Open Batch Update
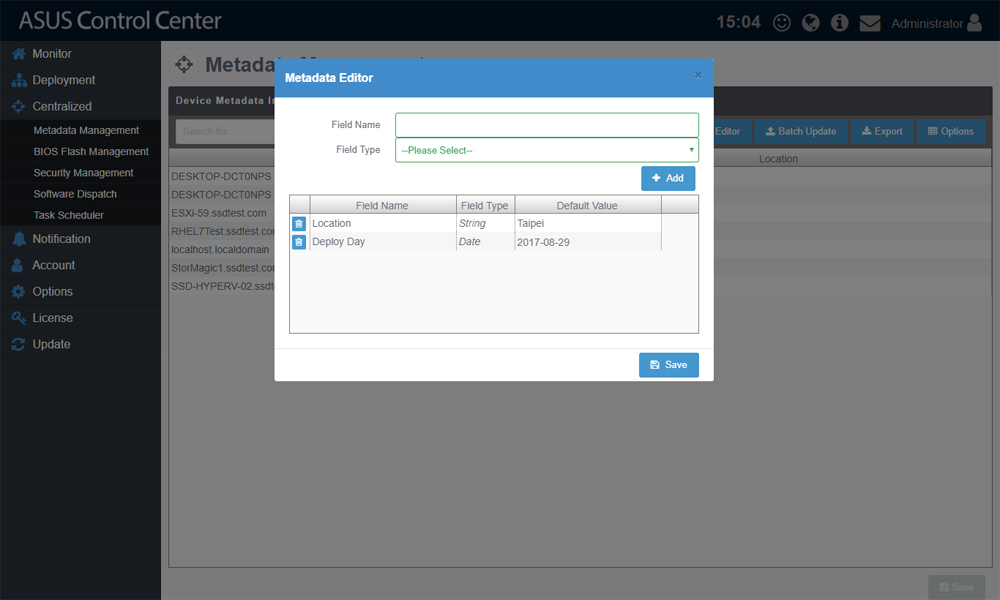 click(x=800, y=131)
